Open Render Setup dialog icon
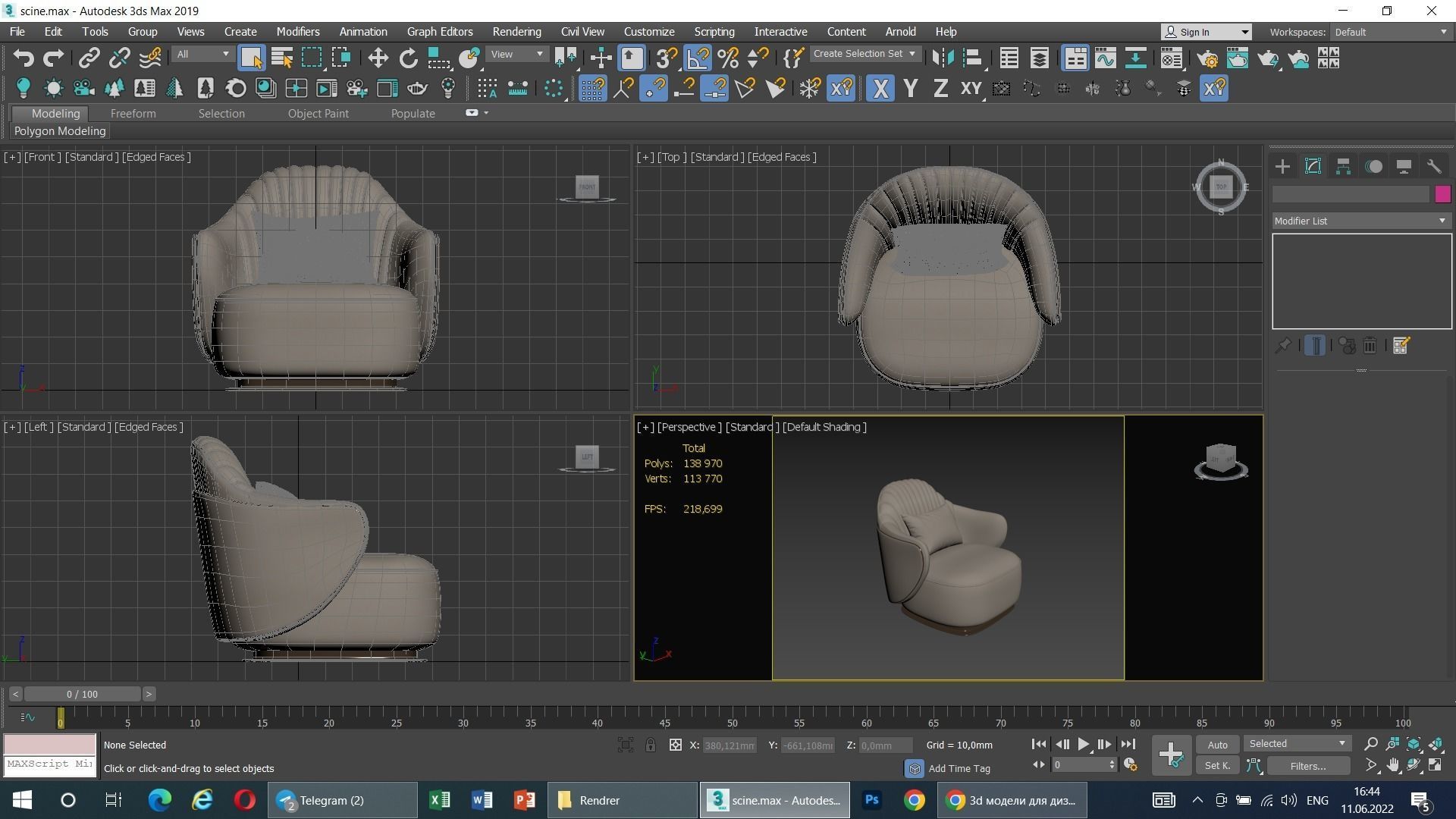The width and height of the screenshot is (1456, 819). [x=1207, y=58]
